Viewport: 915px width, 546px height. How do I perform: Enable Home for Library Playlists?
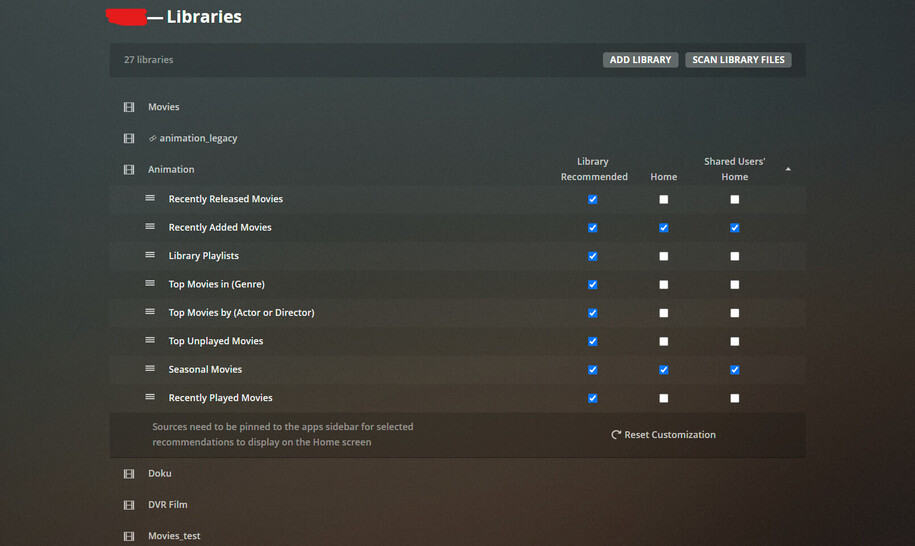[x=663, y=256]
